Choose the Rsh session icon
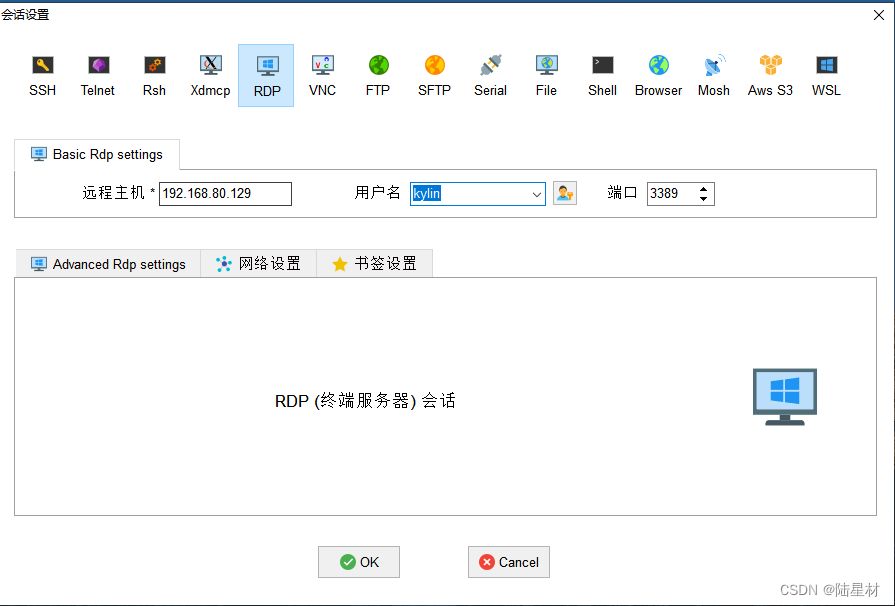895x606 pixels. coord(154,76)
